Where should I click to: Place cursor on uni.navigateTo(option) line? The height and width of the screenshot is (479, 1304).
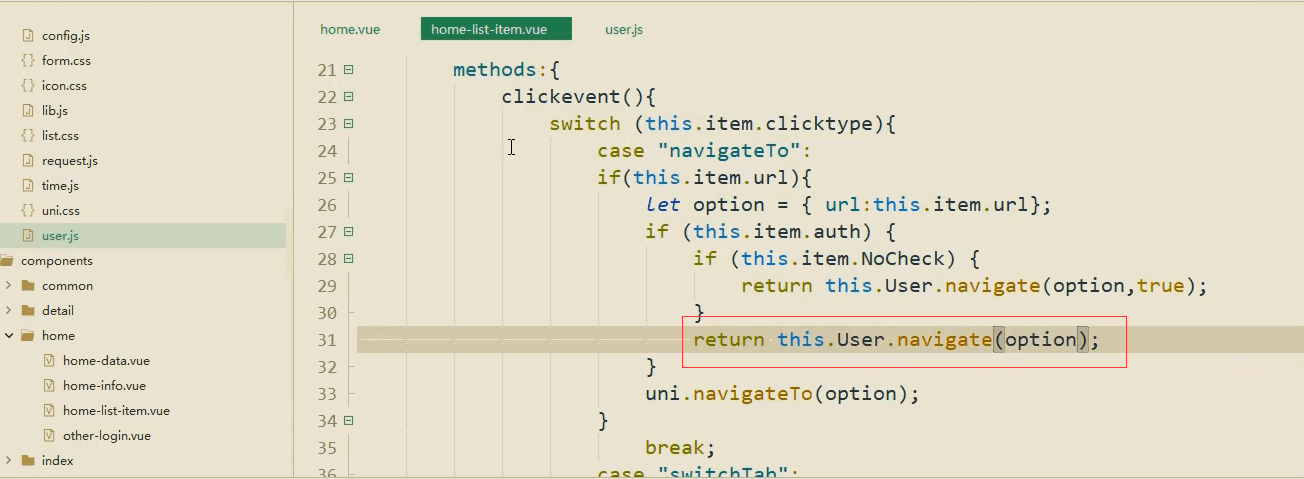click(782, 394)
